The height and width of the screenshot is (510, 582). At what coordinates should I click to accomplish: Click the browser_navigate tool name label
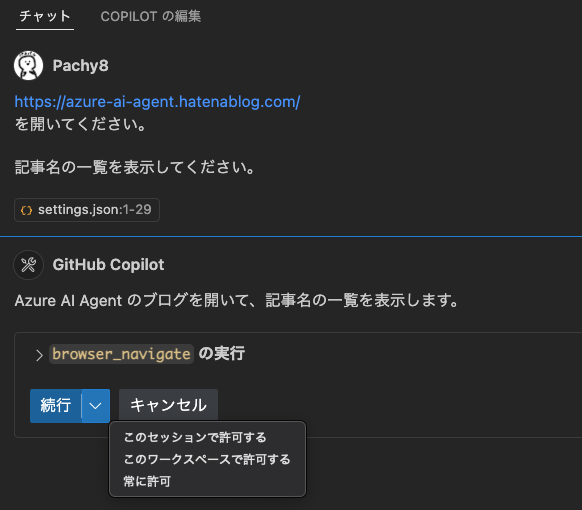(x=121, y=354)
